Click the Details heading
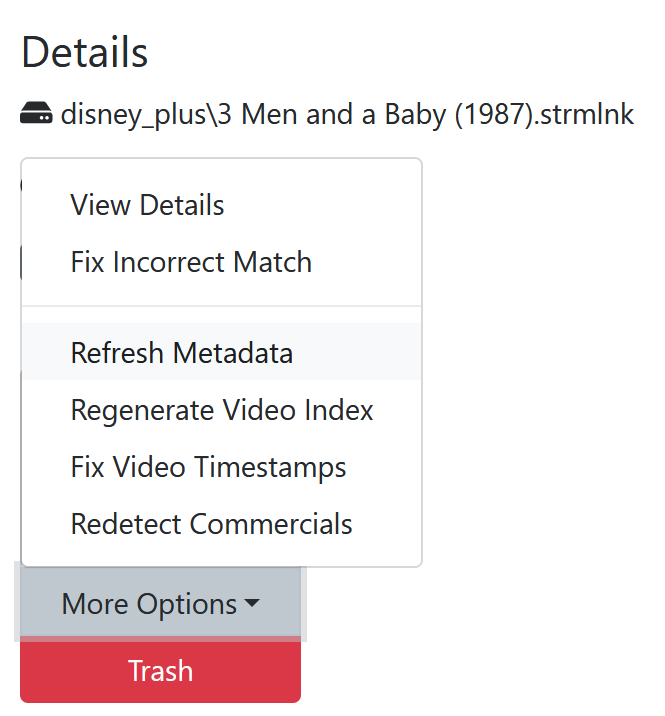The height and width of the screenshot is (716, 665). click(85, 52)
